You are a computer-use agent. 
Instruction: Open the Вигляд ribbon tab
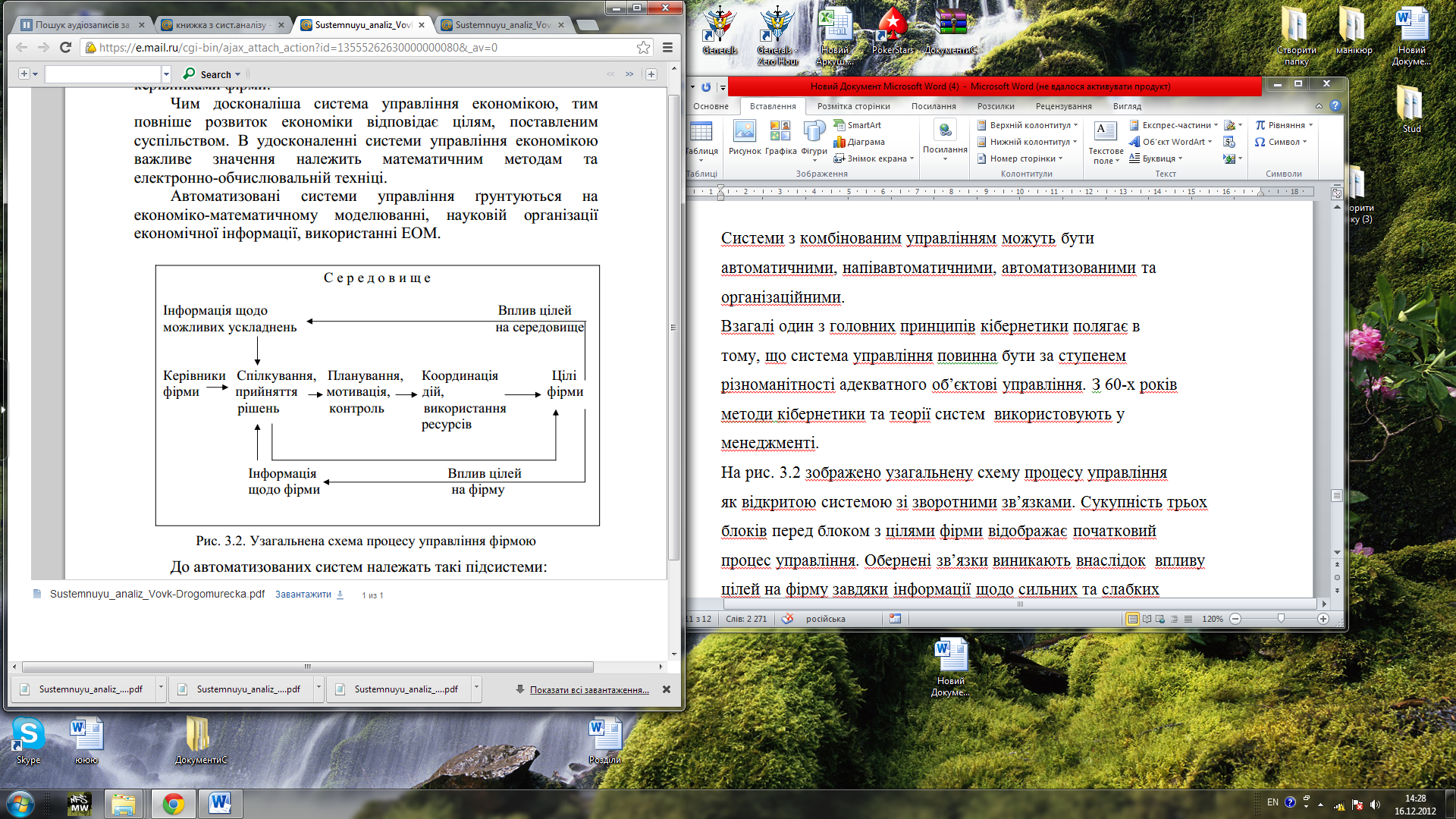pyautogui.click(x=1127, y=106)
